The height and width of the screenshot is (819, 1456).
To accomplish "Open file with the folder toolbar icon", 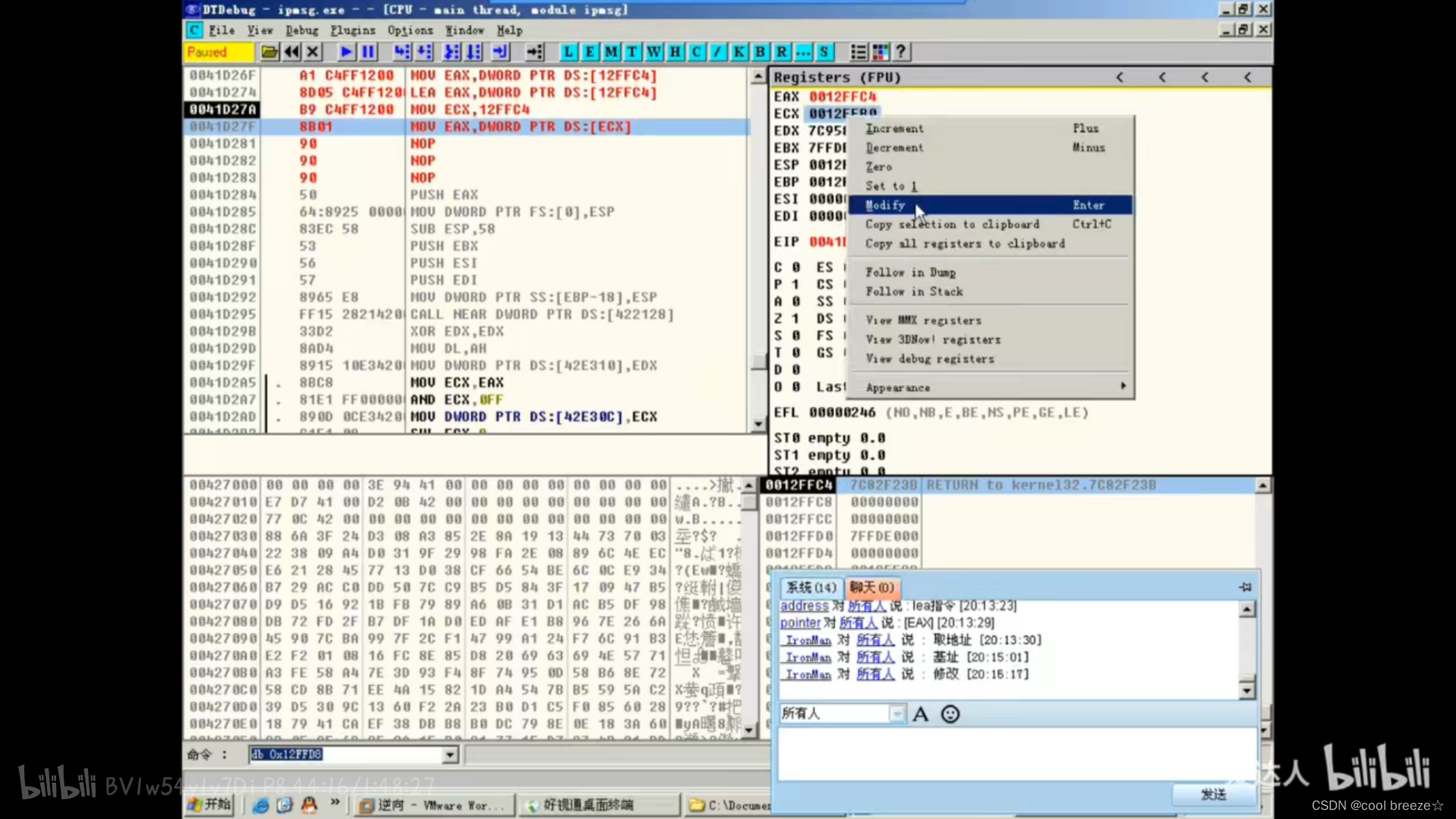I will (269, 52).
